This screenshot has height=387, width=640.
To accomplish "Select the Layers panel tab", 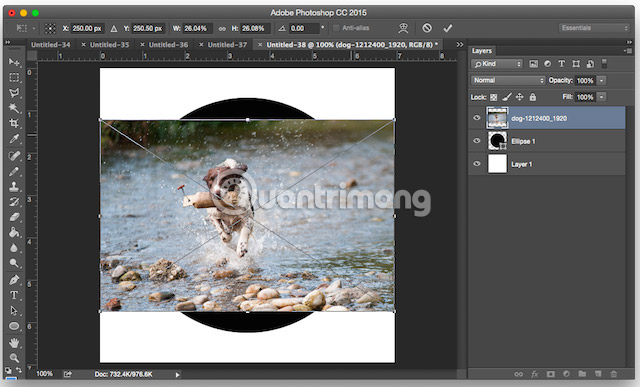I will click(x=482, y=51).
